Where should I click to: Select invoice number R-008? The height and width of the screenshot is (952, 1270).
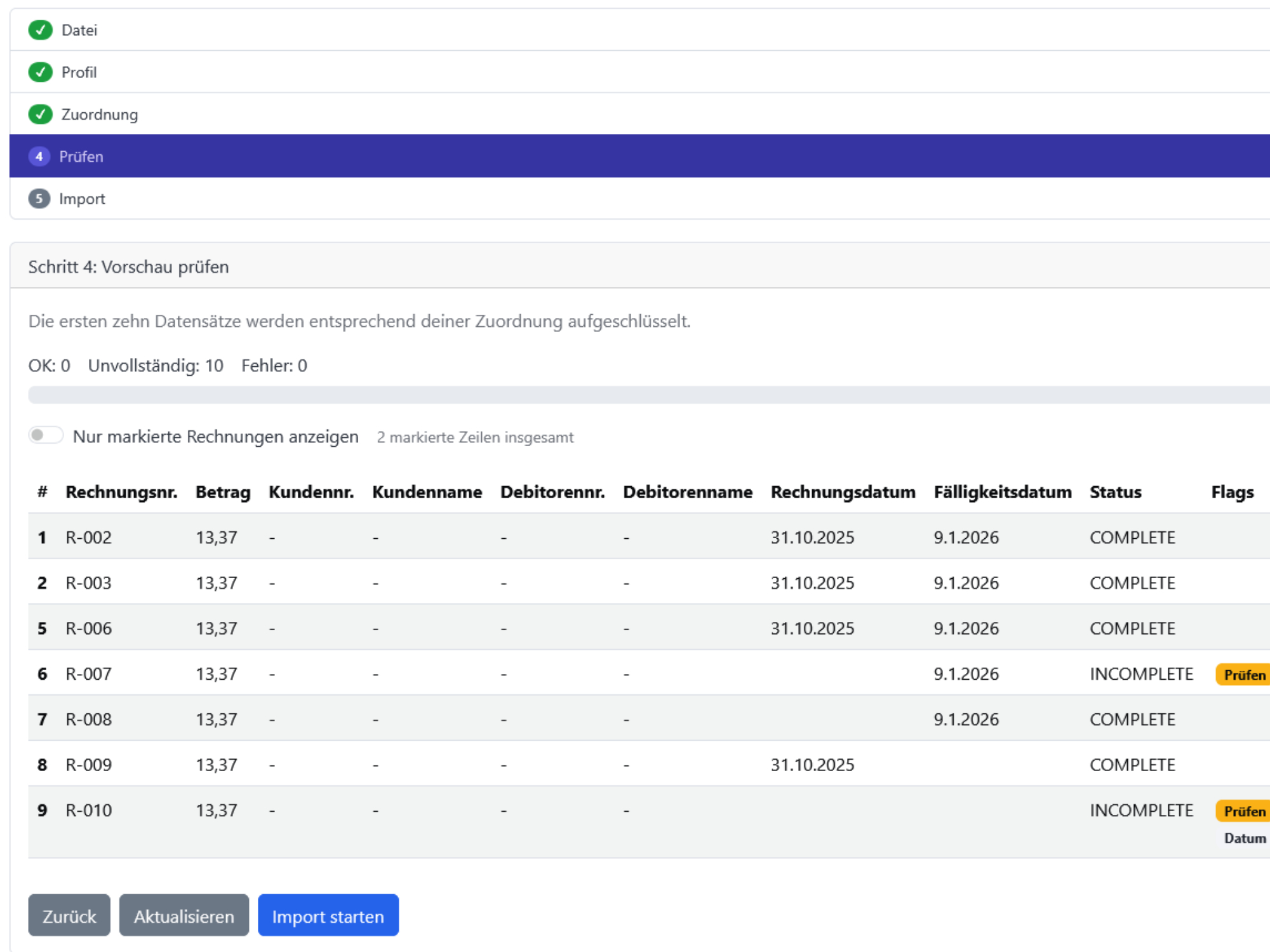coord(89,719)
